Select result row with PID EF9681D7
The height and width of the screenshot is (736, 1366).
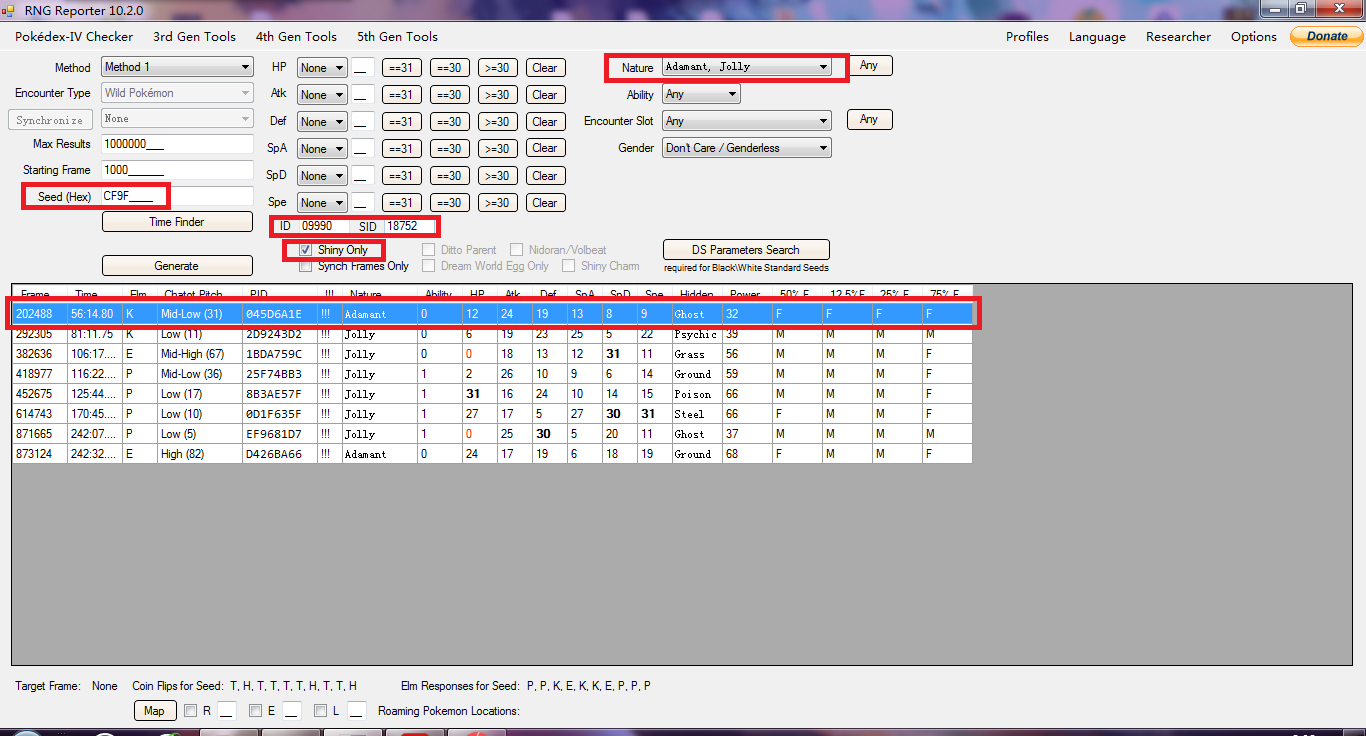click(x=492, y=434)
